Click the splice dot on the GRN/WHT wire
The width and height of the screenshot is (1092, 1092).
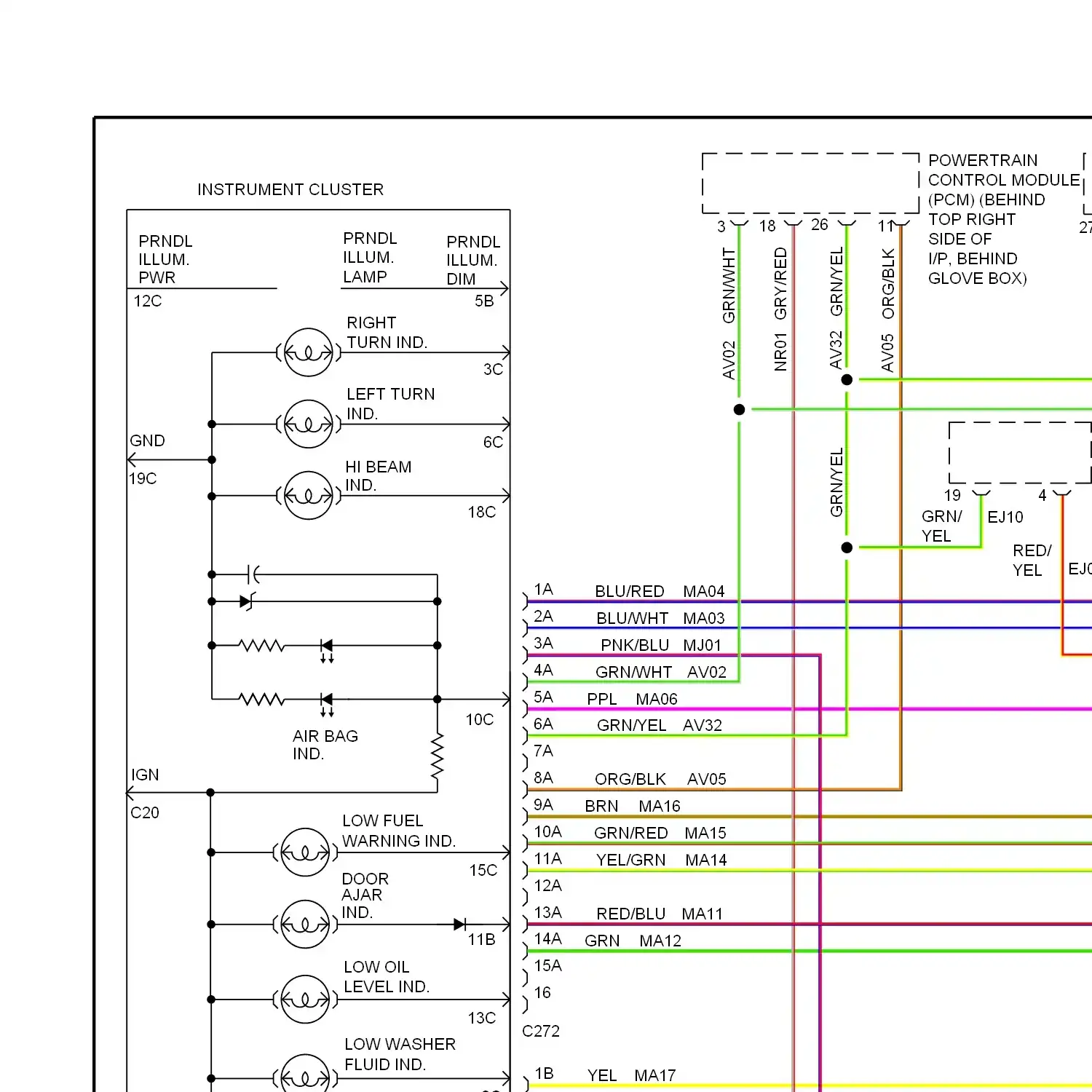click(739, 409)
